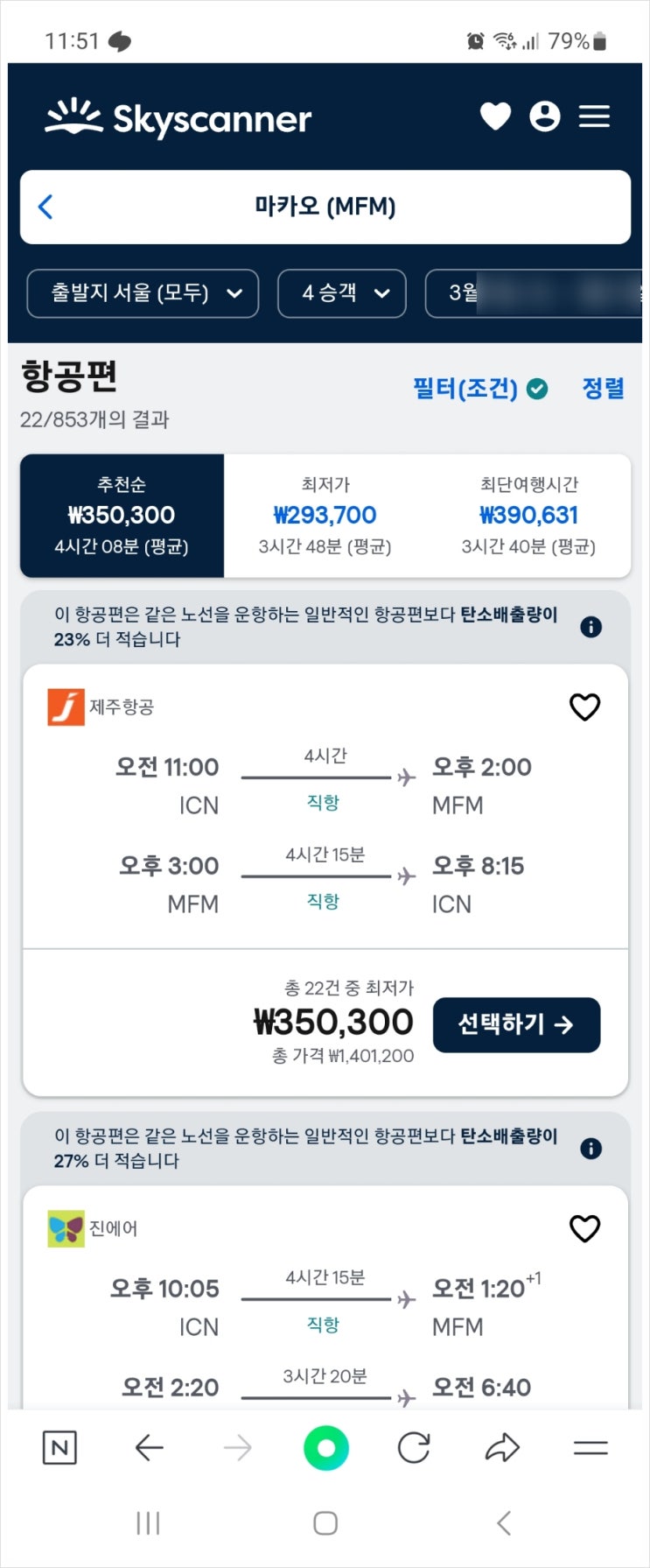Tap the 마카오 (MFM) destination field
Screen dimensions: 650x1568
[325, 207]
